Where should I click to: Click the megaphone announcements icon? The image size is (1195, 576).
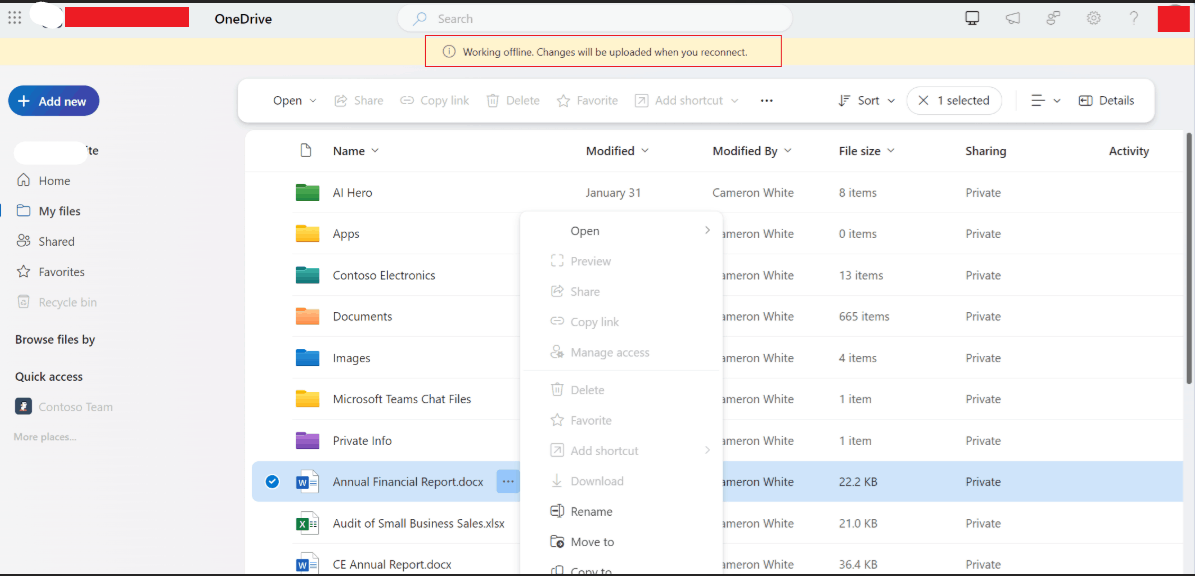click(x=1013, y=18)
